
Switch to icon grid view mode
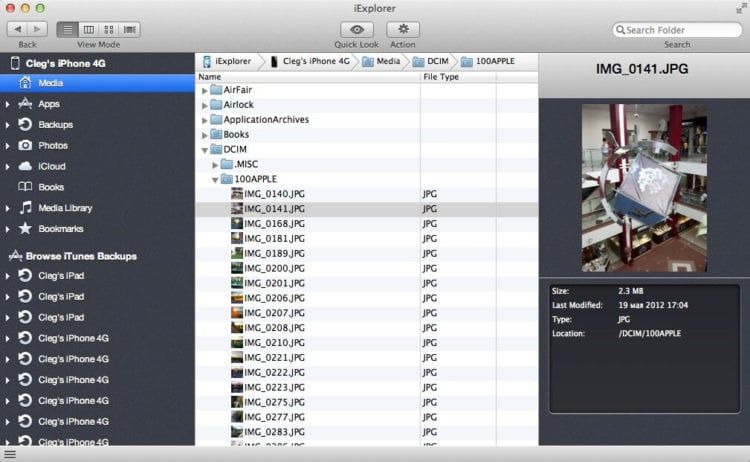pyautogui.click(x=109, y=30)
